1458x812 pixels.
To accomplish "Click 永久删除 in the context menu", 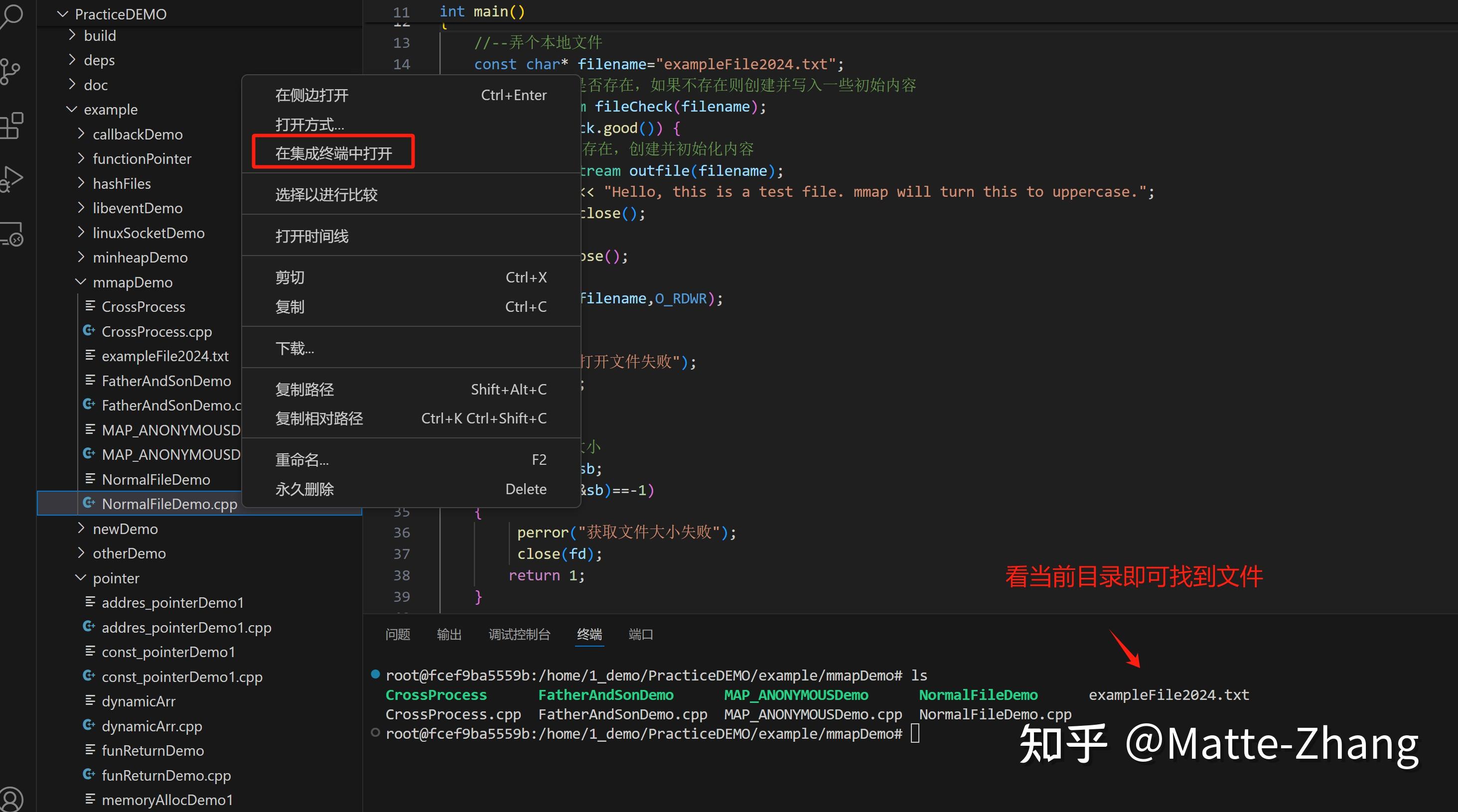I will pos(304,489).
